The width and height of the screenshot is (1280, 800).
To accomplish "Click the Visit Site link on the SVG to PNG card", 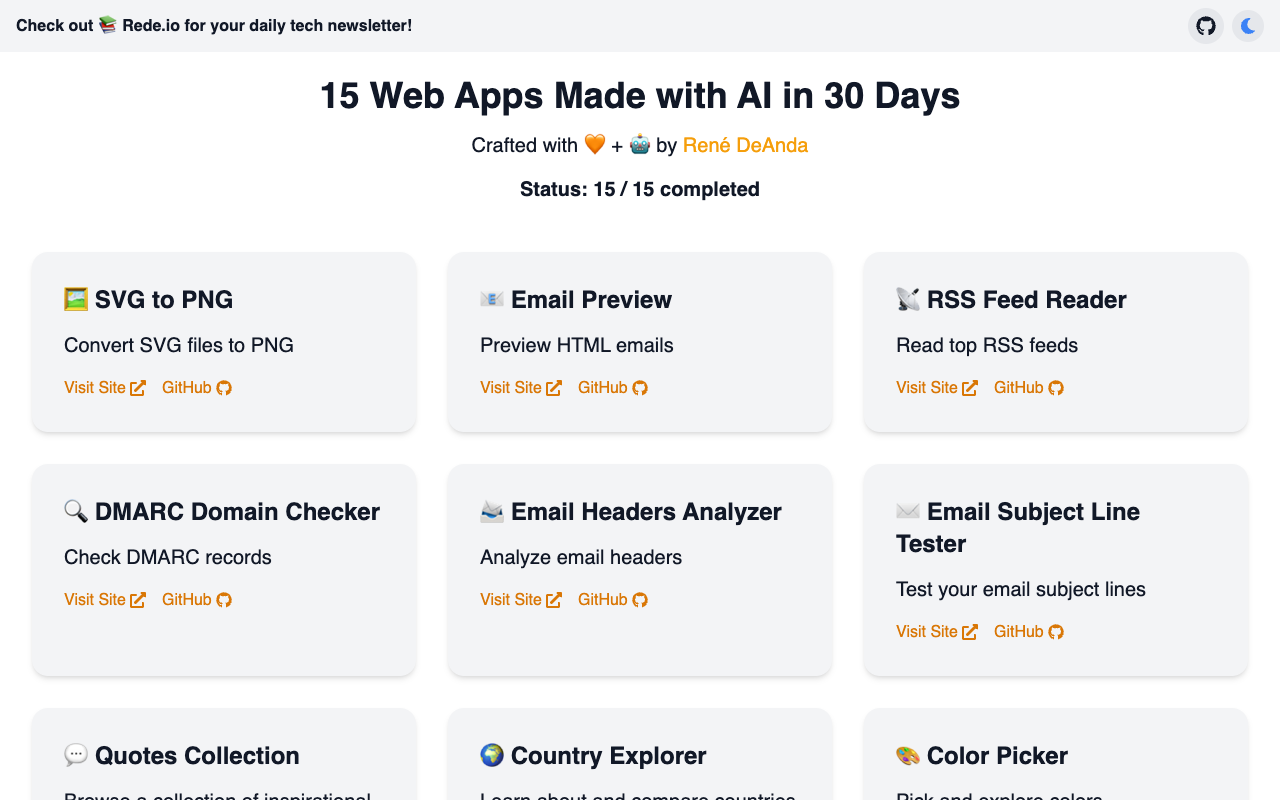I will tap(96, 387).
